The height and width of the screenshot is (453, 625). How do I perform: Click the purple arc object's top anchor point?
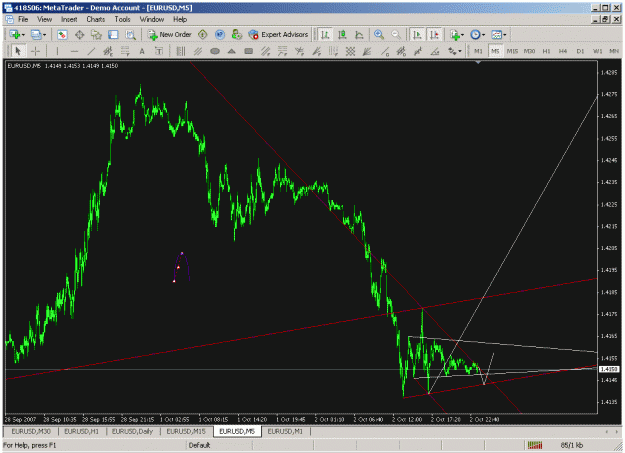[x=182, y=253]
